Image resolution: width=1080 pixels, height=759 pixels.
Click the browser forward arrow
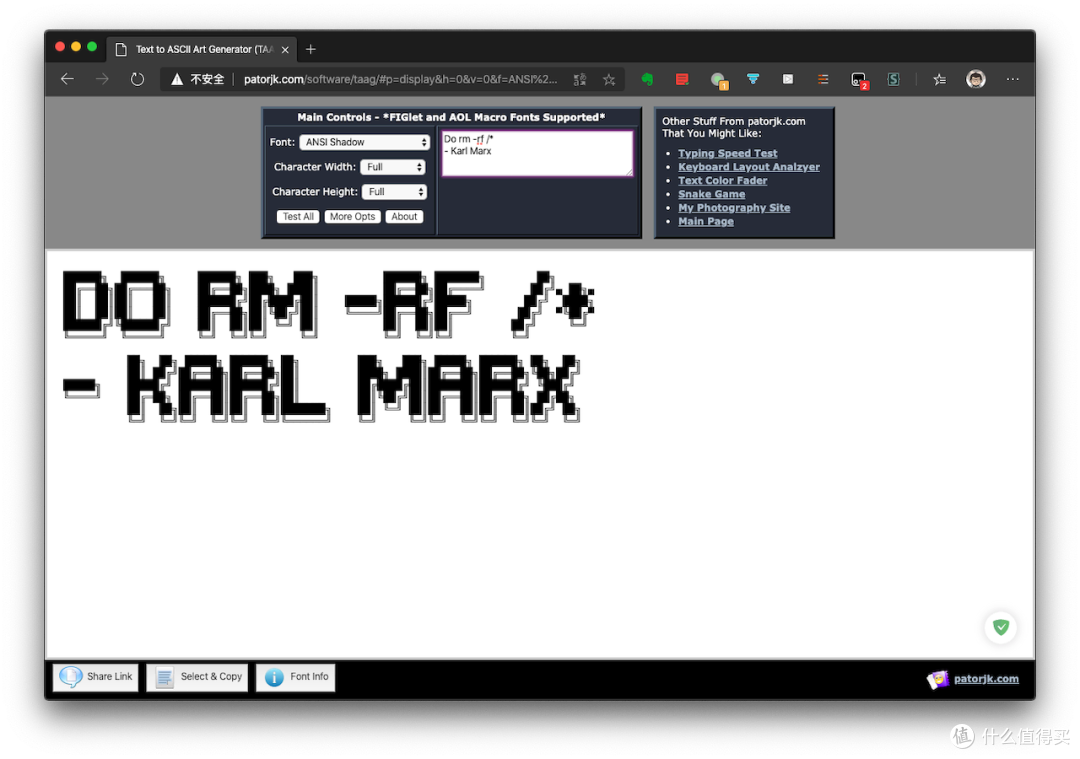click(102, 79)
